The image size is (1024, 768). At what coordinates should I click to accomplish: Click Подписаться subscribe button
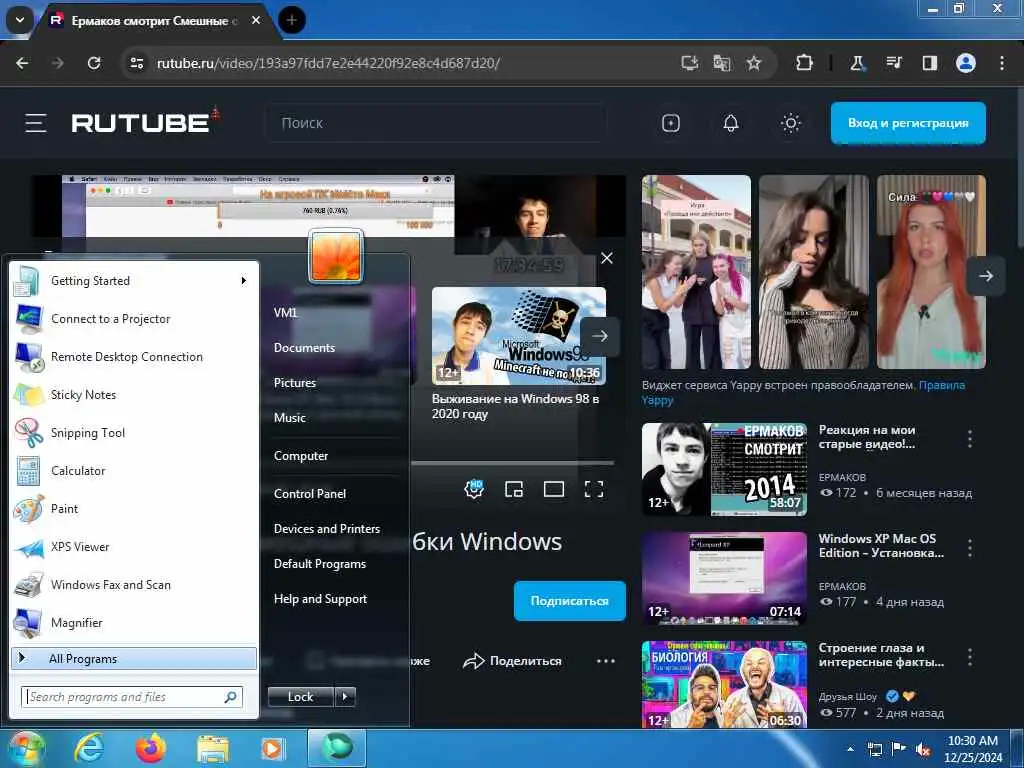click(x=569, y=601)
